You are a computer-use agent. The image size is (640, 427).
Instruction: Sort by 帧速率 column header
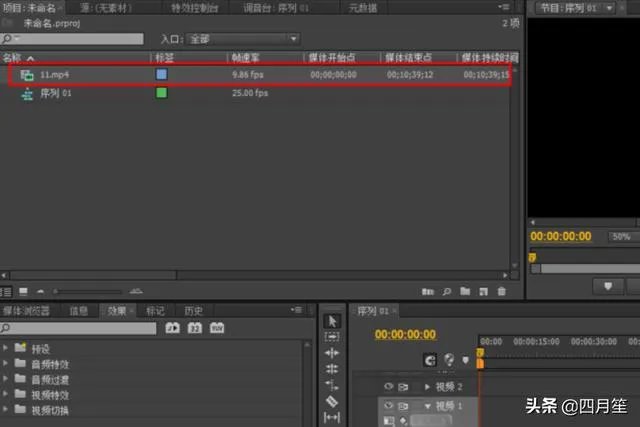click(x=246, y=58)
